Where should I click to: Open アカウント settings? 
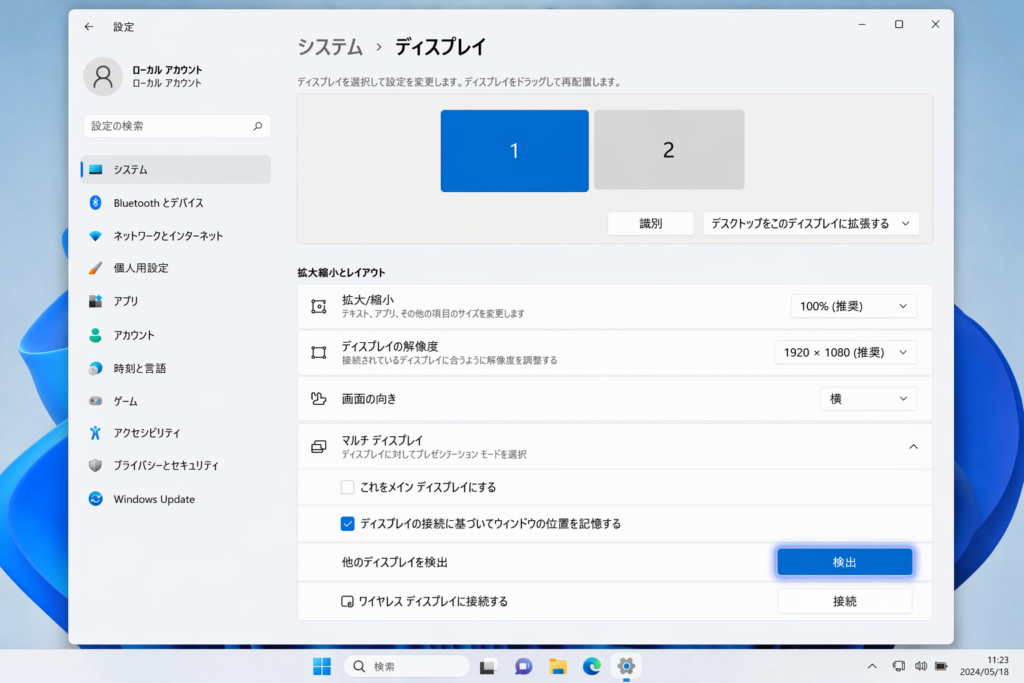click(176, 335)
